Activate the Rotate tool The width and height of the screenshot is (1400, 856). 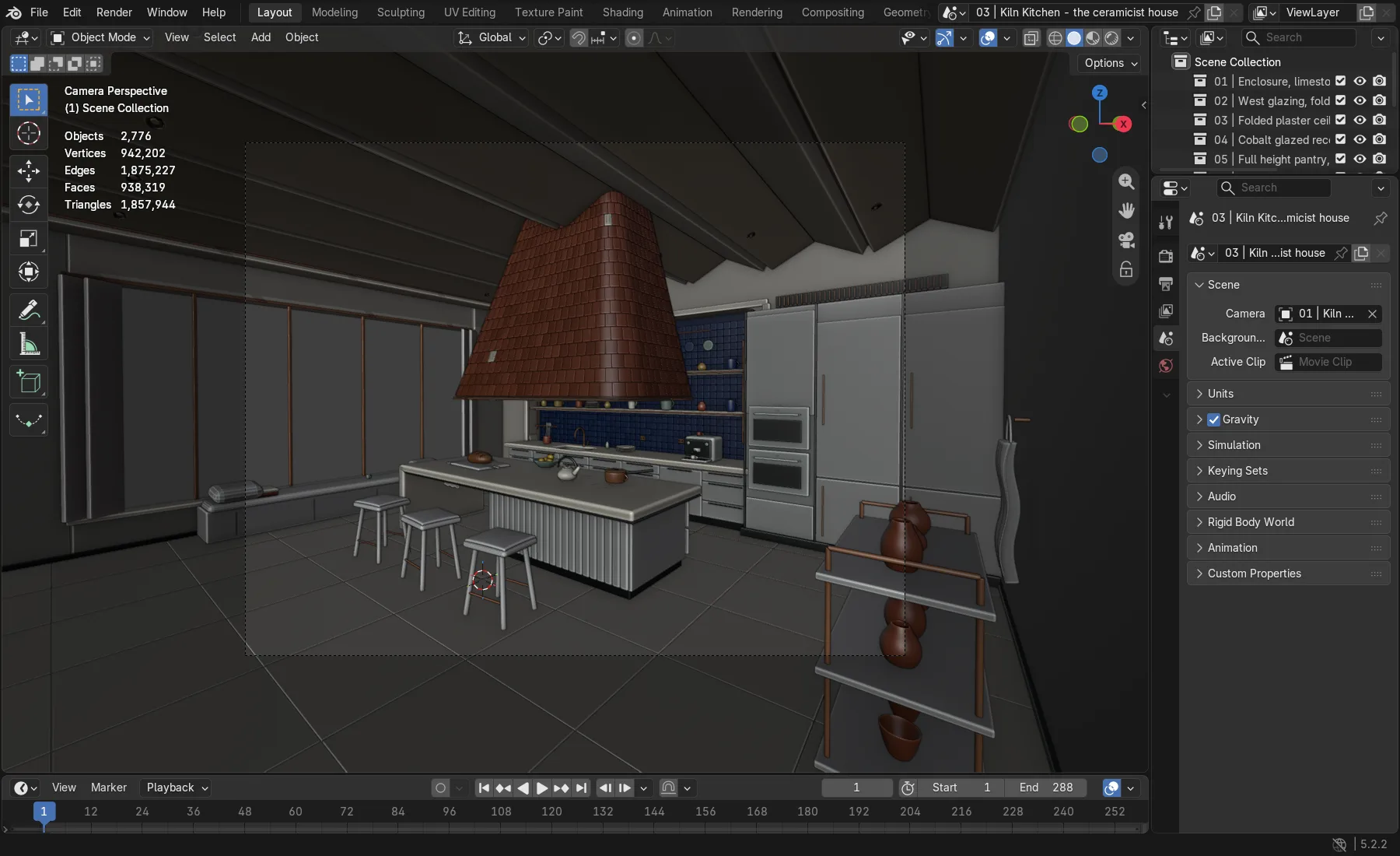click(29, 204)
